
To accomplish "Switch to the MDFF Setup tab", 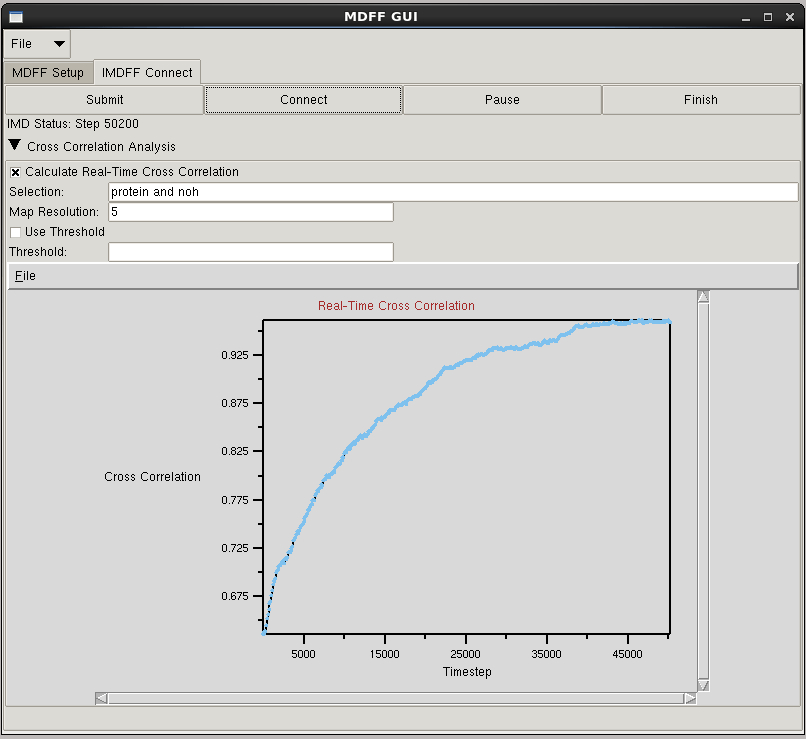I will 48,73.
